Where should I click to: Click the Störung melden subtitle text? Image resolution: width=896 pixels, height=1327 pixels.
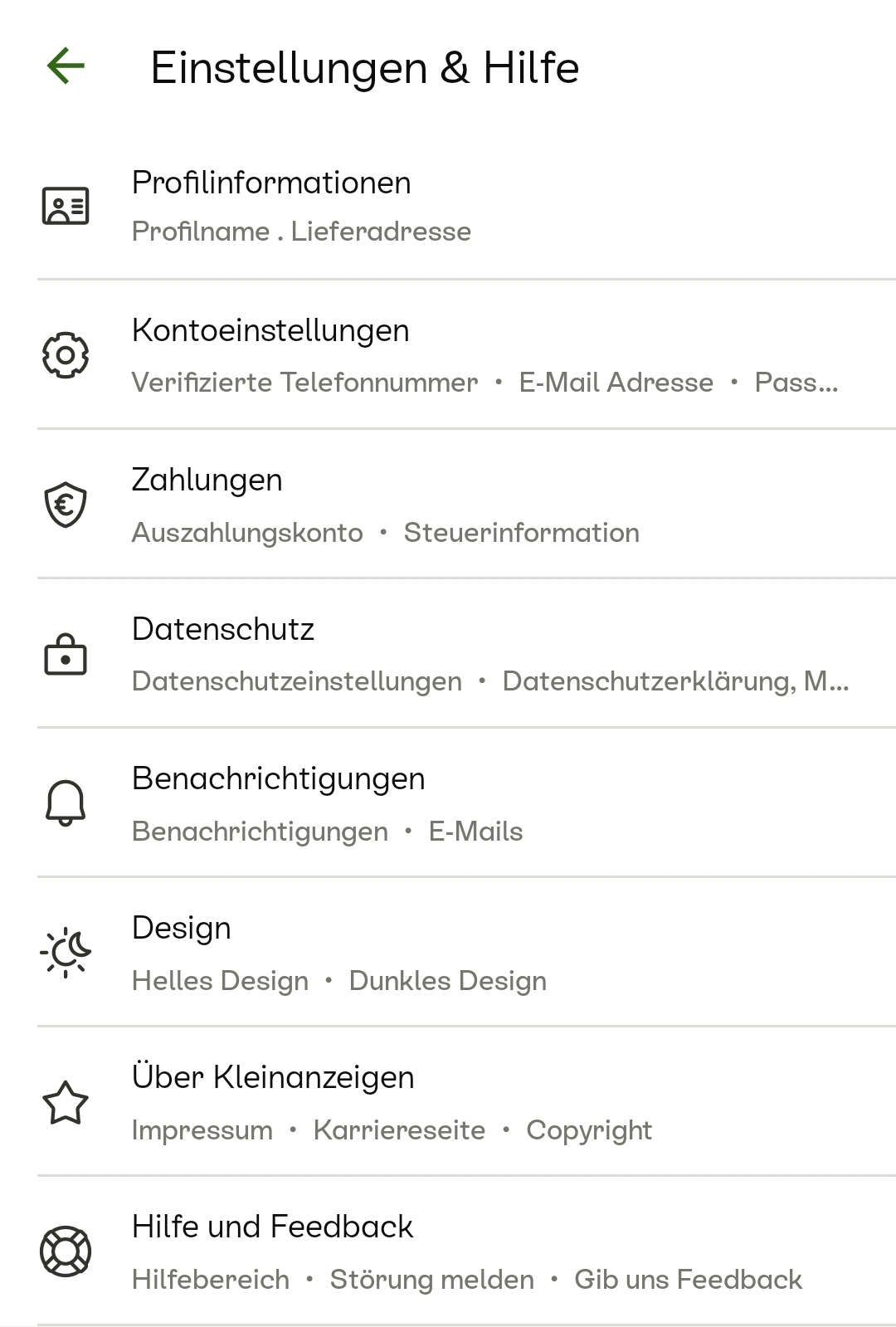coord(432,1280)
